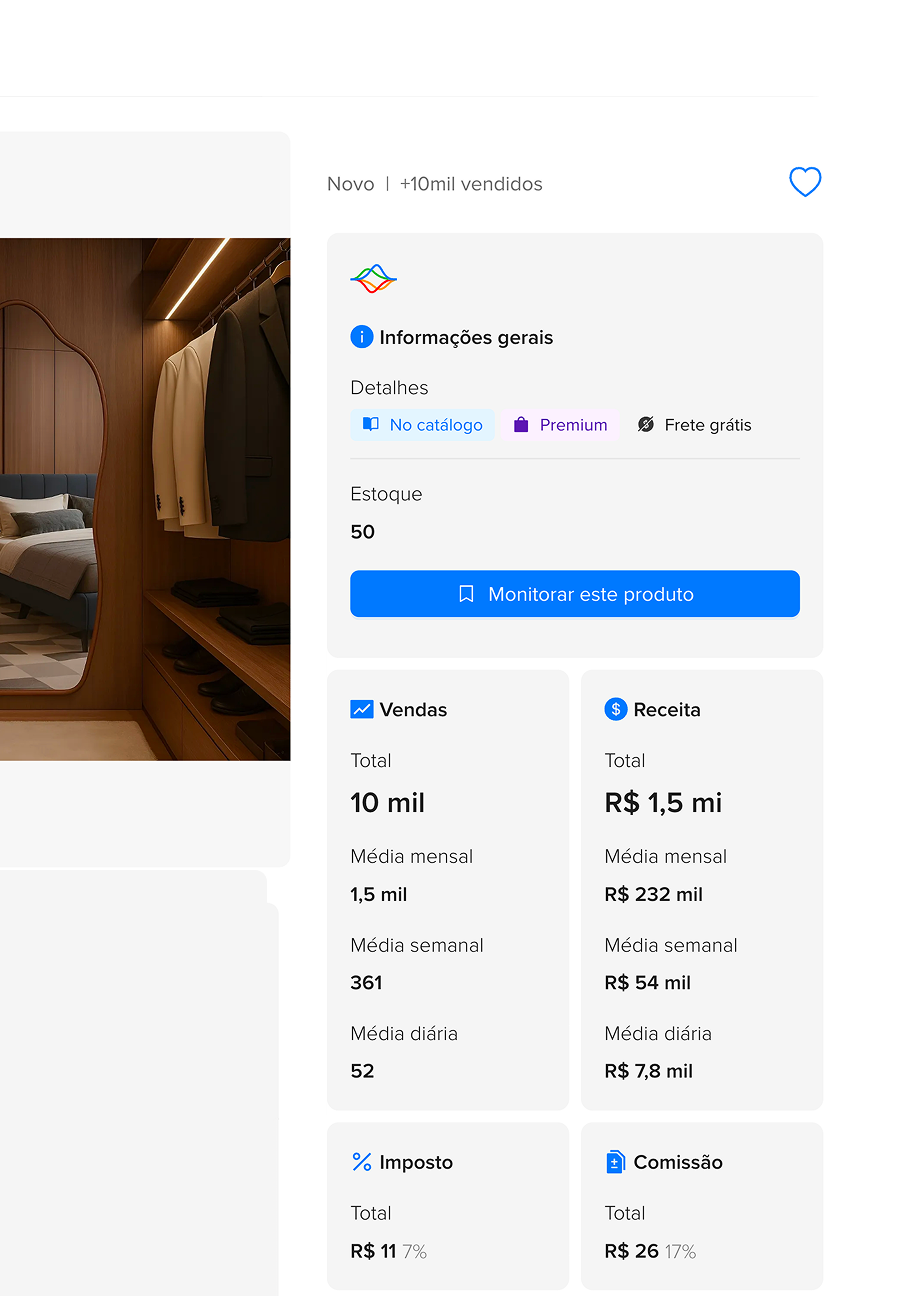Viewport: 906px width, 1296px height.
Task: Click the Estoque value 50
Action: coord(362,532)
